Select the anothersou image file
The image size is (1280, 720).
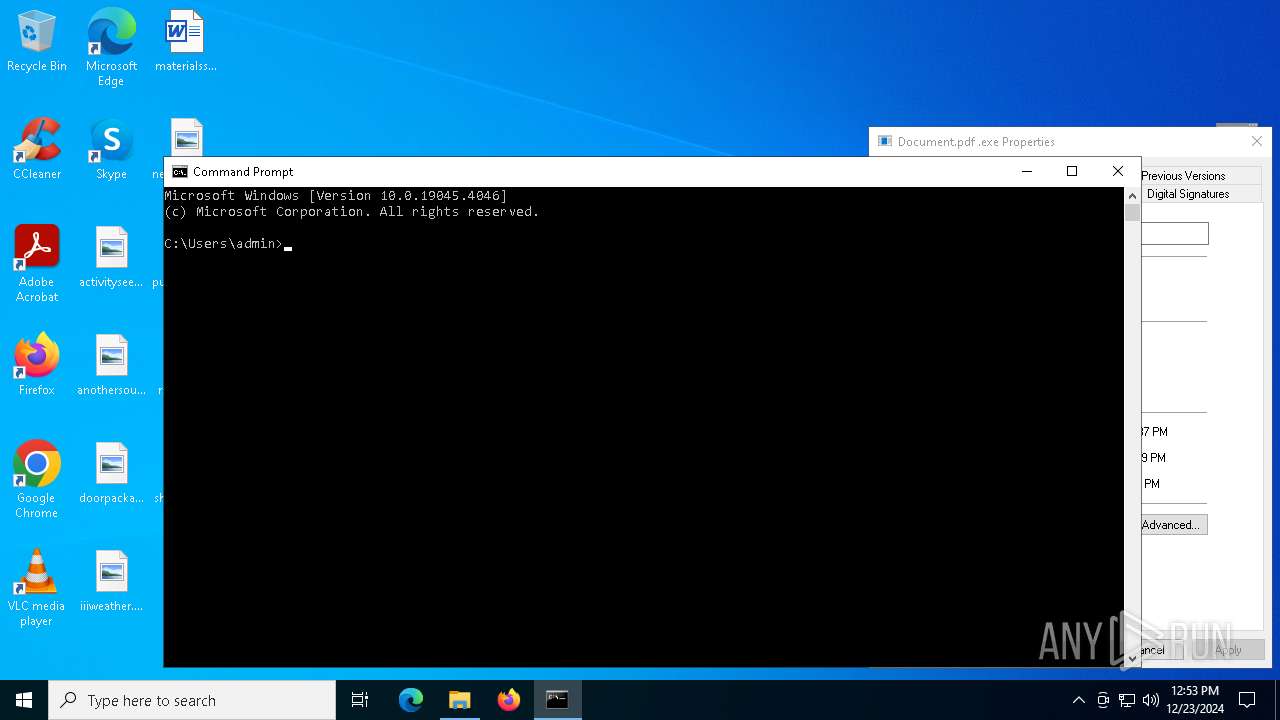[x=111, y=365]
